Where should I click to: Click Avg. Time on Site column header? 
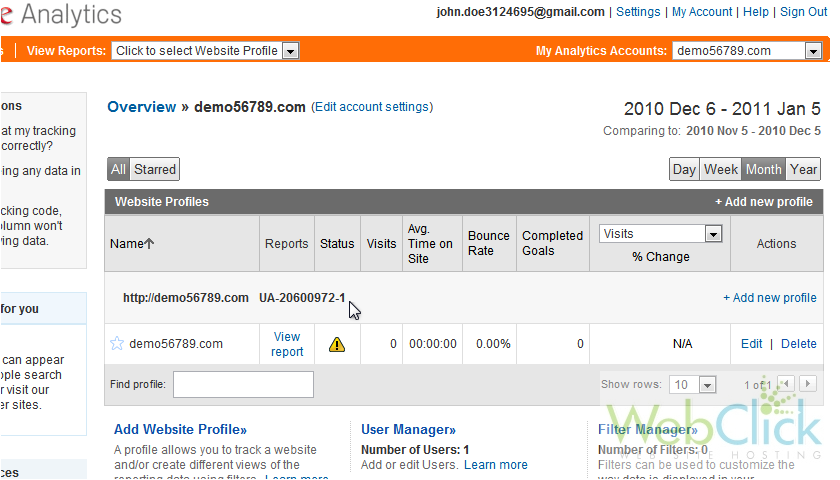click(430, 244)
